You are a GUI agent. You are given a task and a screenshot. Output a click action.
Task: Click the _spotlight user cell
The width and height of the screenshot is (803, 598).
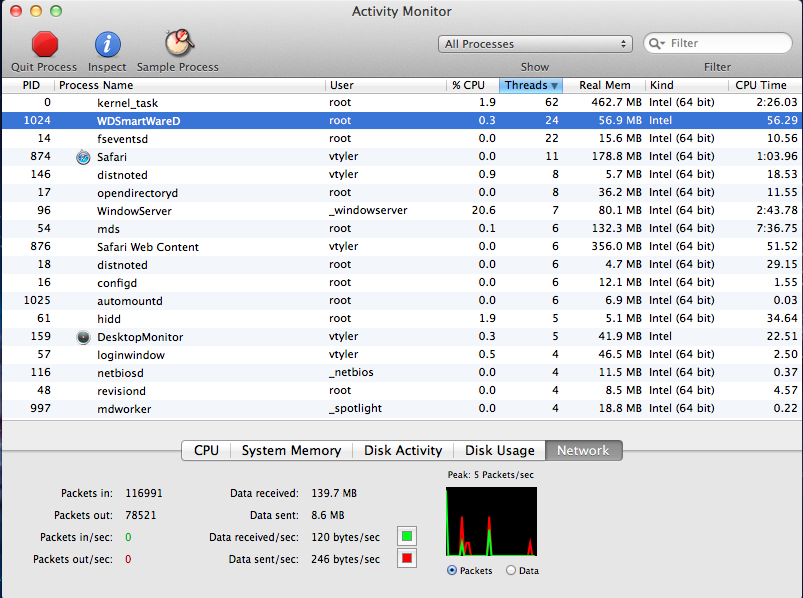coord(355,409)
